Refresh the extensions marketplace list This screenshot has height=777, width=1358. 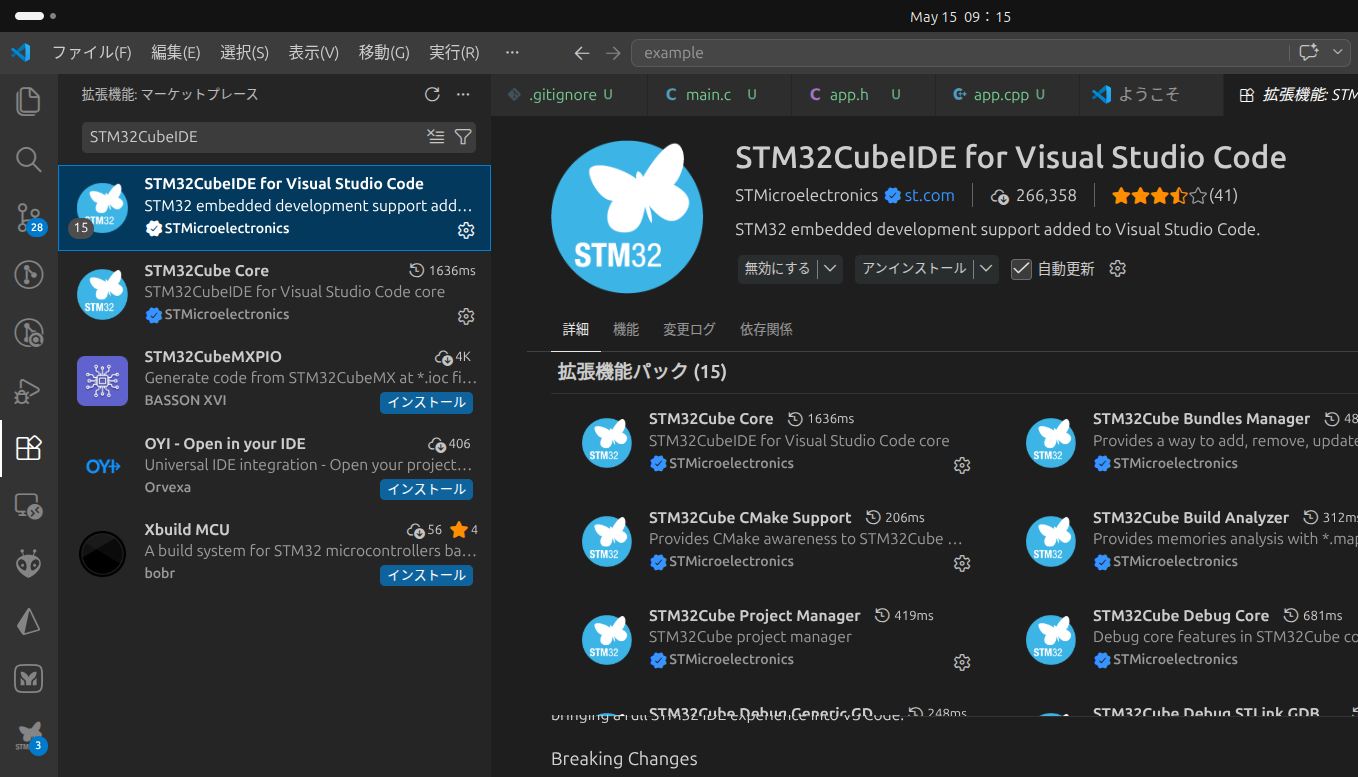pos(432,94)
